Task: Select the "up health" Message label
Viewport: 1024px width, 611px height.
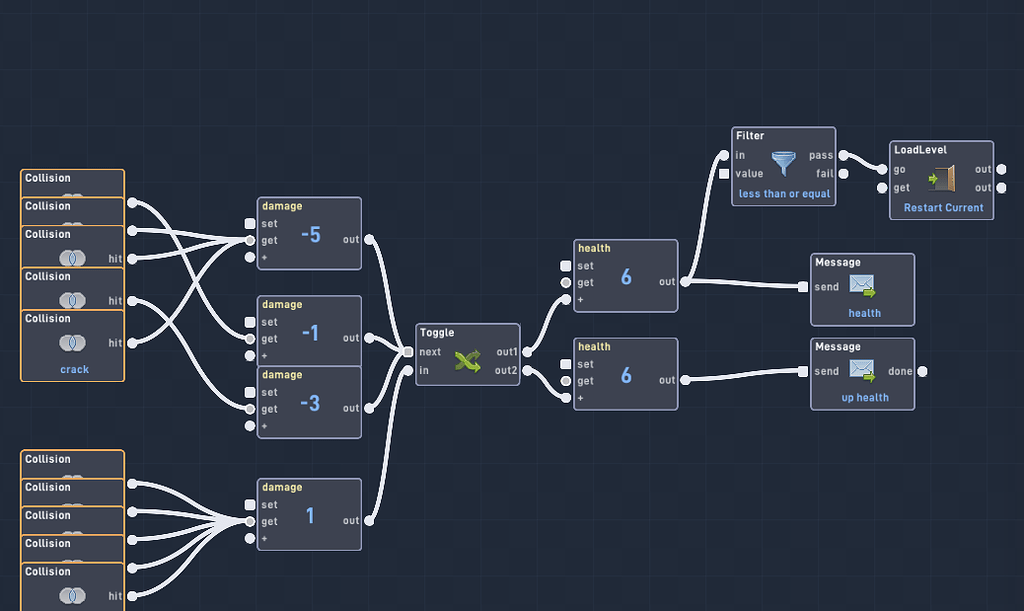Action: tap(865, 398)
